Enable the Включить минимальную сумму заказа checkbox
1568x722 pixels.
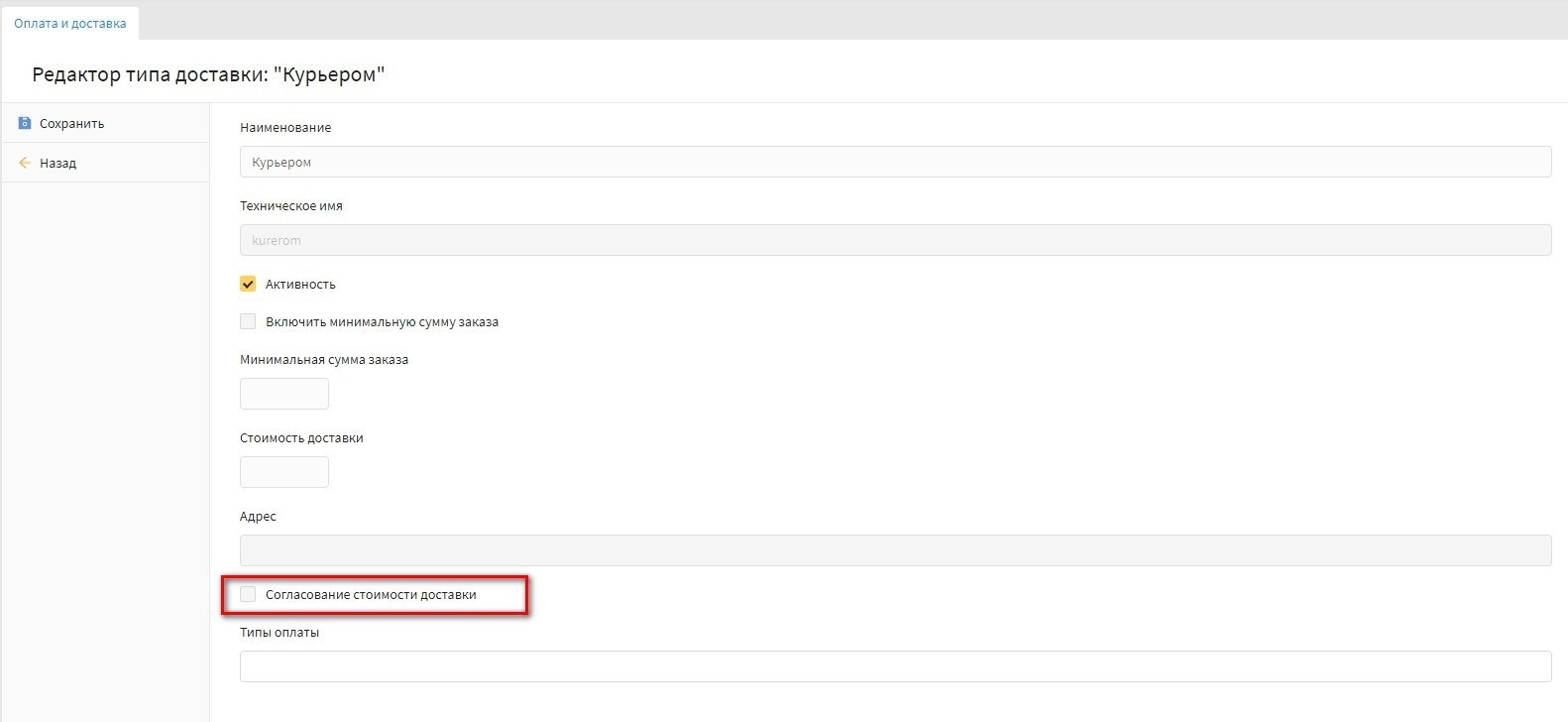pos(248,321)
